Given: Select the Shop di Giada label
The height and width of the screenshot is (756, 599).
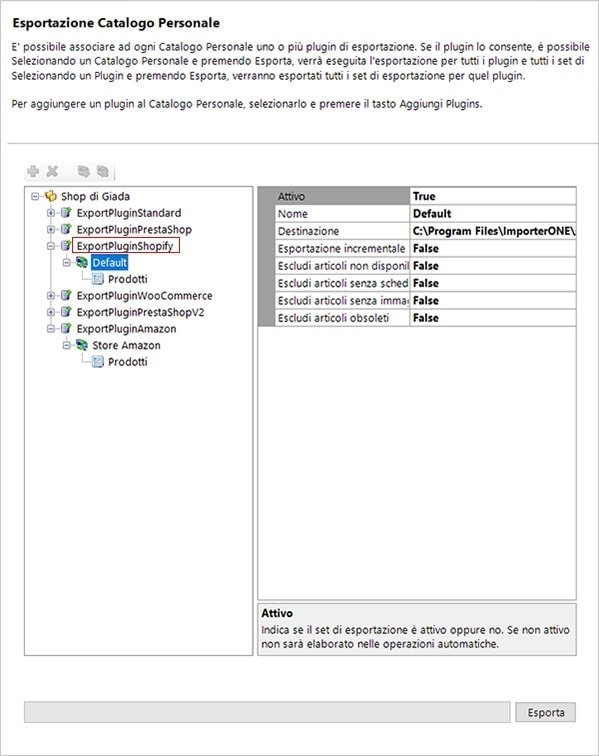Looking at the screenshot, I should (x=95, y=196).
